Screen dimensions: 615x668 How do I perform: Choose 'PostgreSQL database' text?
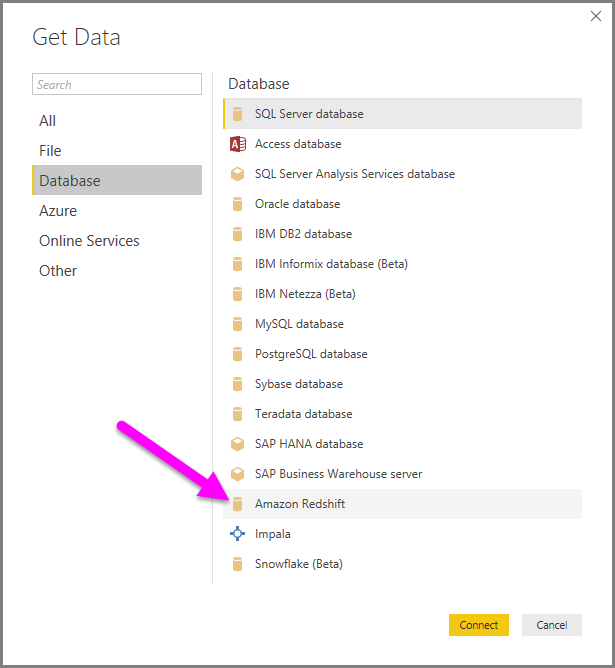click(311, 354)
